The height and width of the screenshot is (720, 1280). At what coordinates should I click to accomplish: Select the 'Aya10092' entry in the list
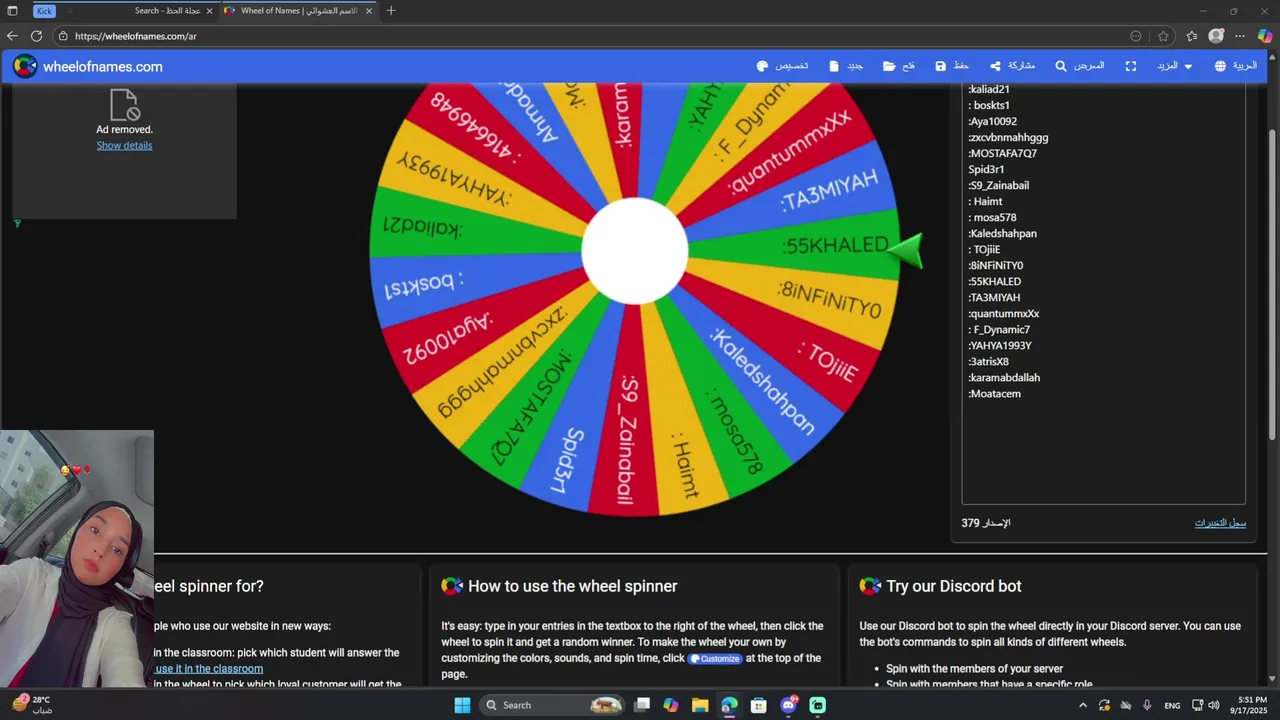tap(993, 121)
